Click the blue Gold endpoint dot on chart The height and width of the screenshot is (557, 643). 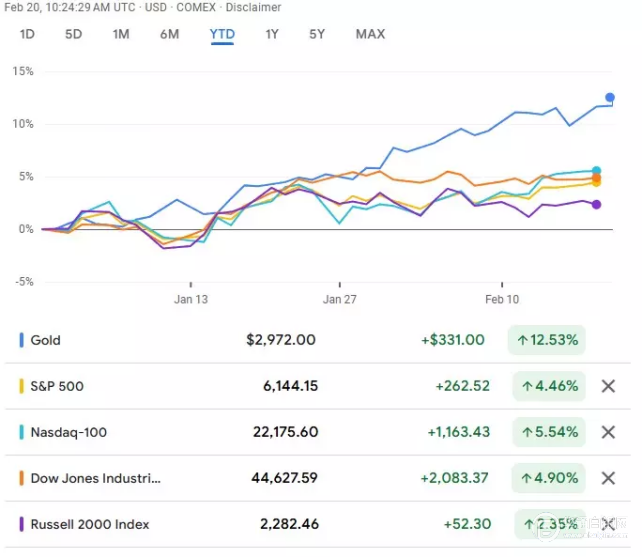[x=610, y=97]
